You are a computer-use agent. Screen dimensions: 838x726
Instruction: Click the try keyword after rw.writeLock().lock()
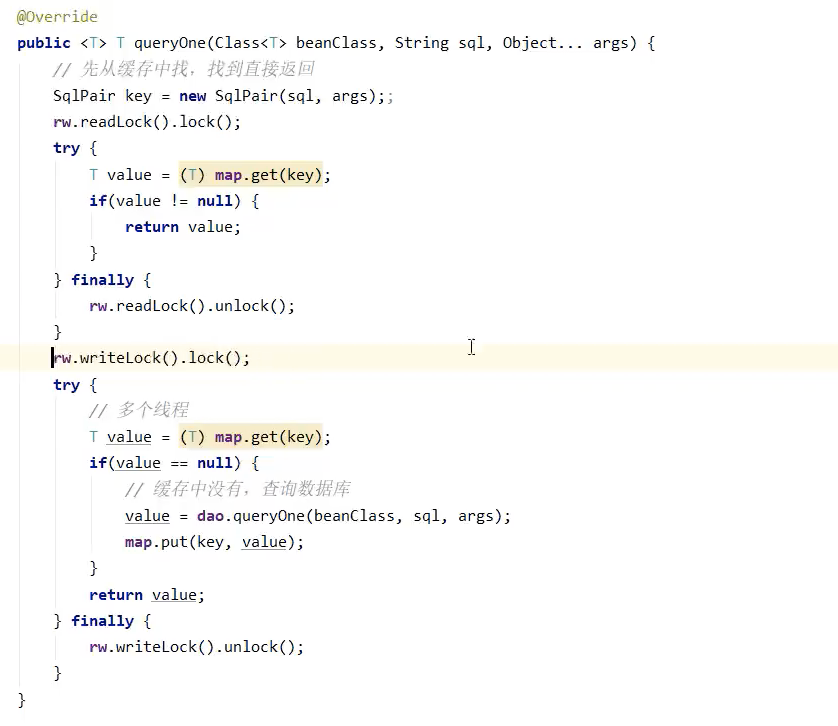[66, 385]
